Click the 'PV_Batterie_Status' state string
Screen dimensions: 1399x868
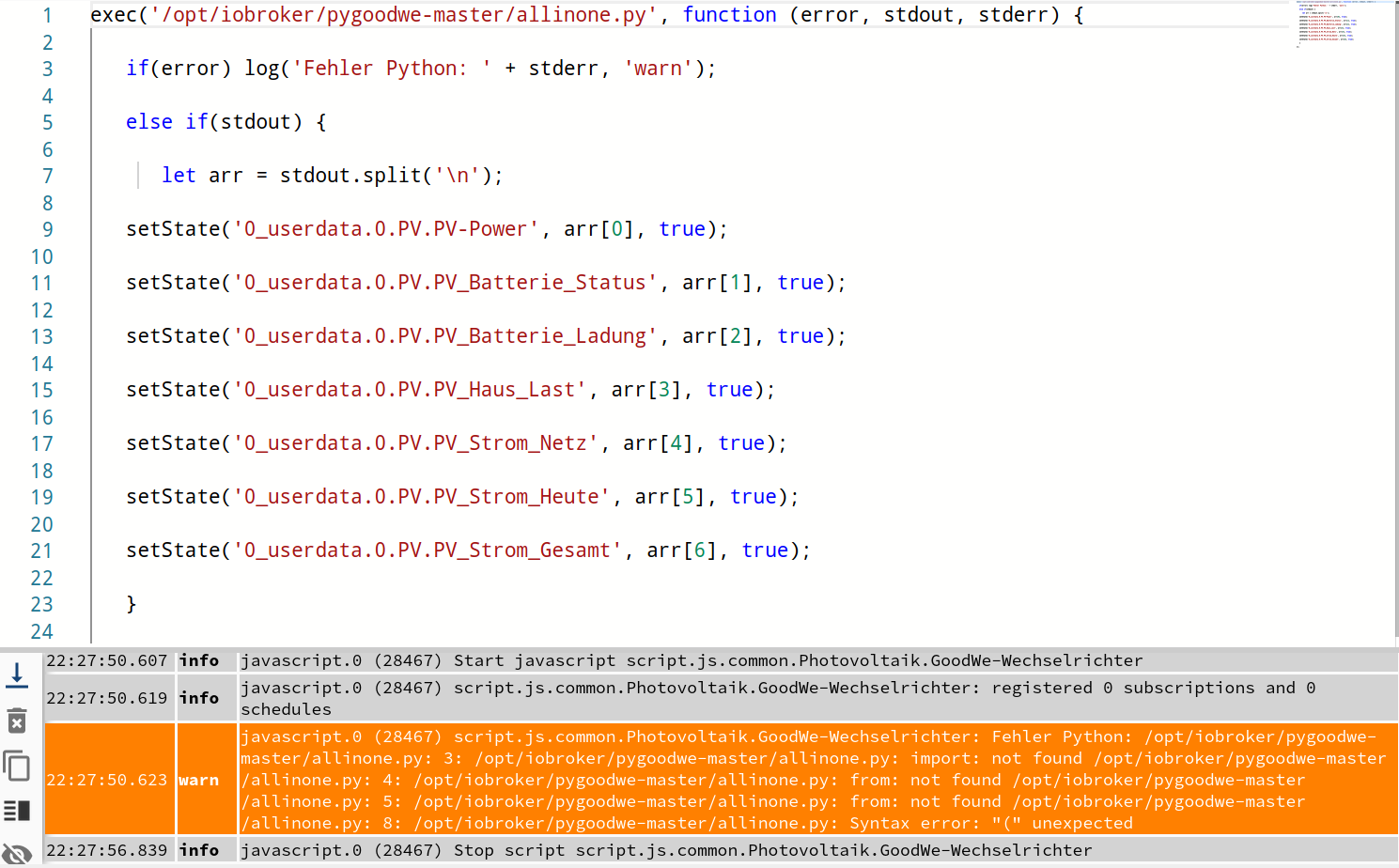[444, 283]
